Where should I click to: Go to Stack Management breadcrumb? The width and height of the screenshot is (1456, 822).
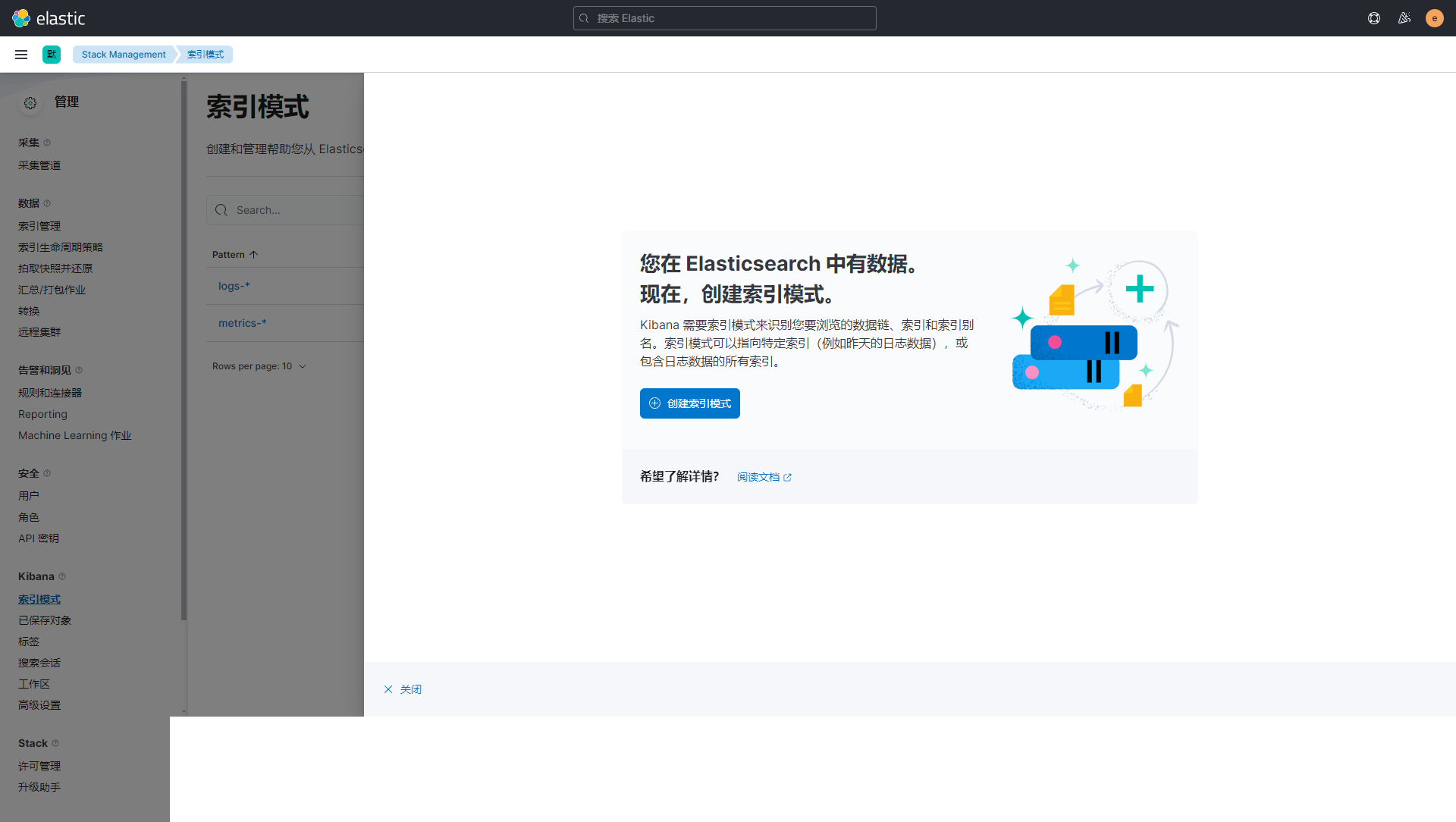124,55
